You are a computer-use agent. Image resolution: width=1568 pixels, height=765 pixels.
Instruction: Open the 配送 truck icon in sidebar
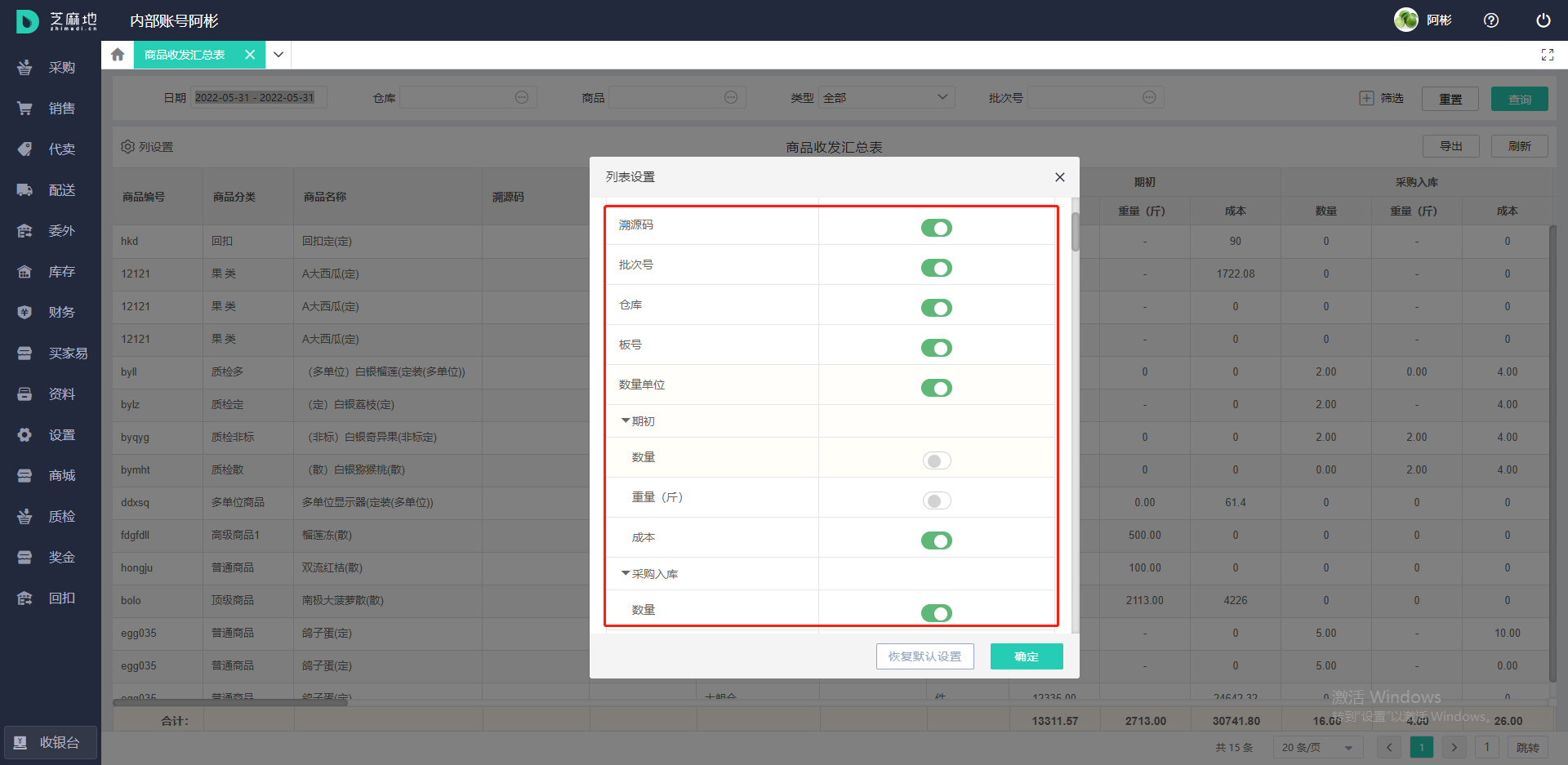click(x=24, y=189)
